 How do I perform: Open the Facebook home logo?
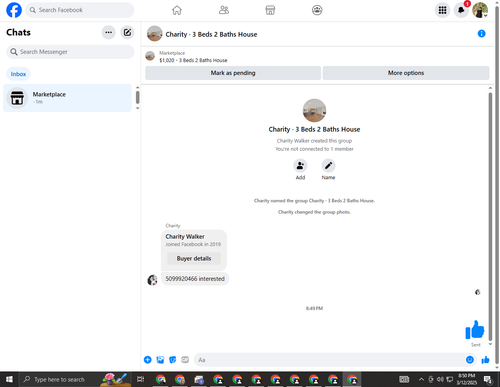coord(14,10)
